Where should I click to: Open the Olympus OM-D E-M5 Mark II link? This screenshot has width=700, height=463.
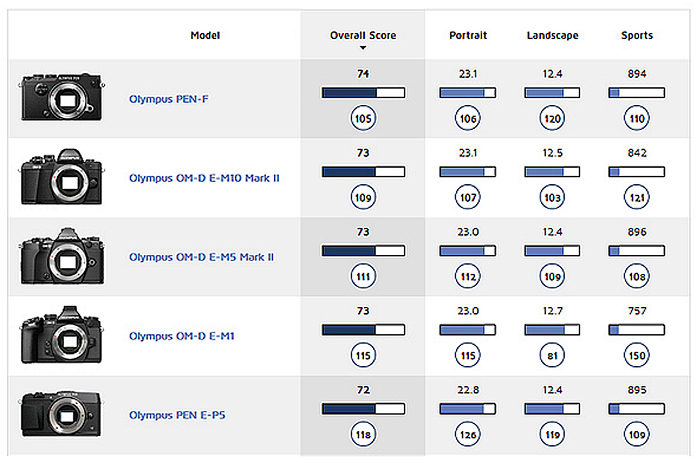point(201,257)
